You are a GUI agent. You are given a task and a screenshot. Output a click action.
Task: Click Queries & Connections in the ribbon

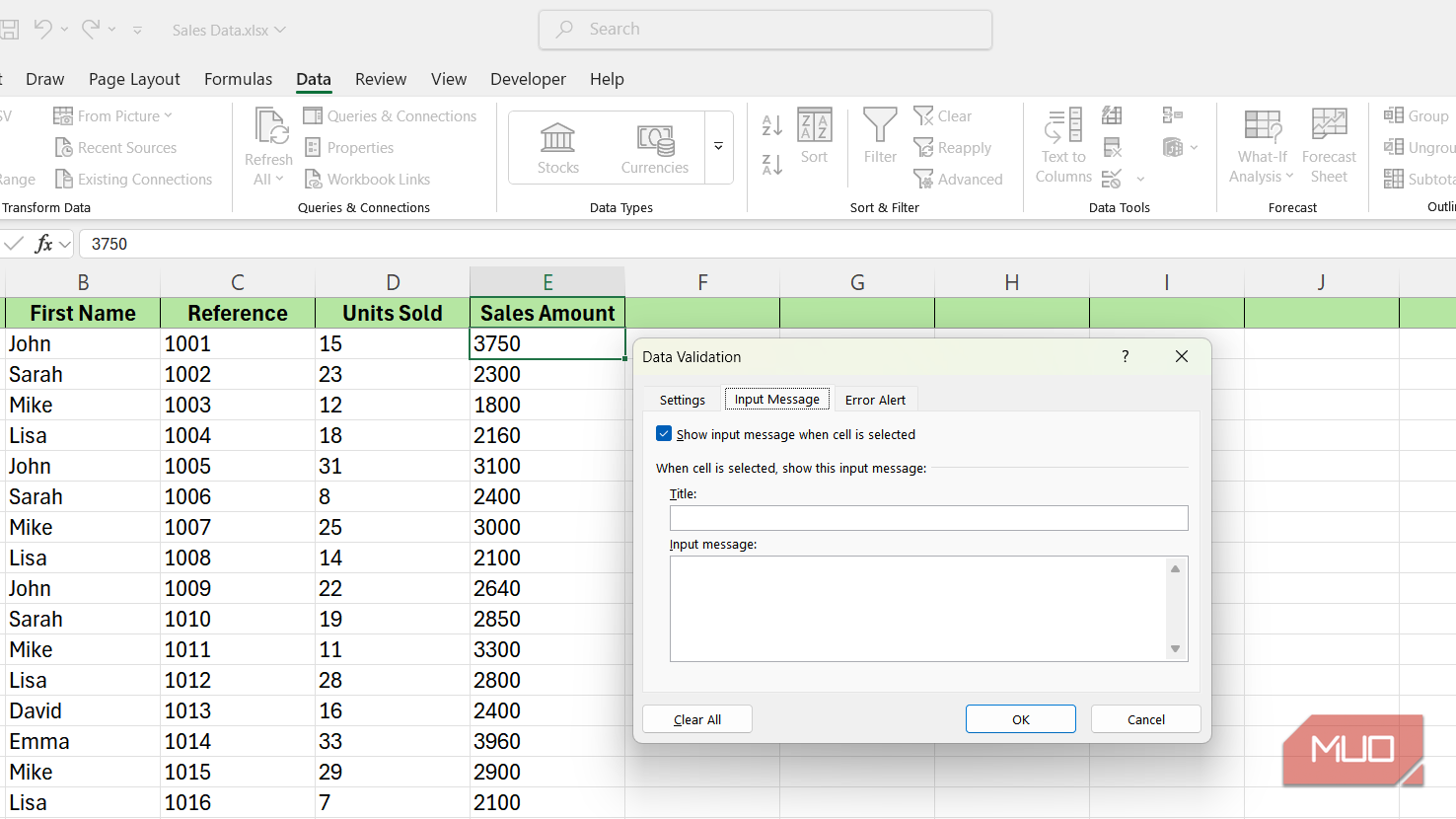click(x=391, y=115)
